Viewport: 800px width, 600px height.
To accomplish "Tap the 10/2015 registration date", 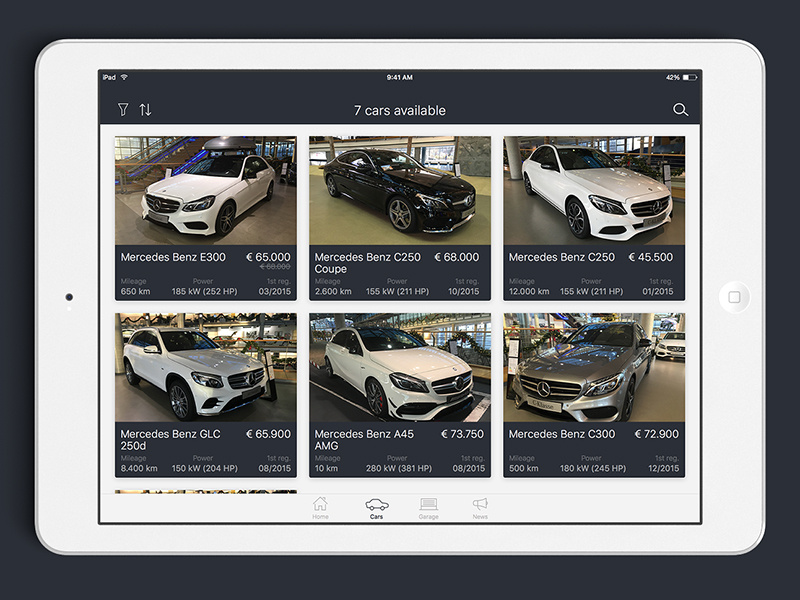I will tap(464, 291).
